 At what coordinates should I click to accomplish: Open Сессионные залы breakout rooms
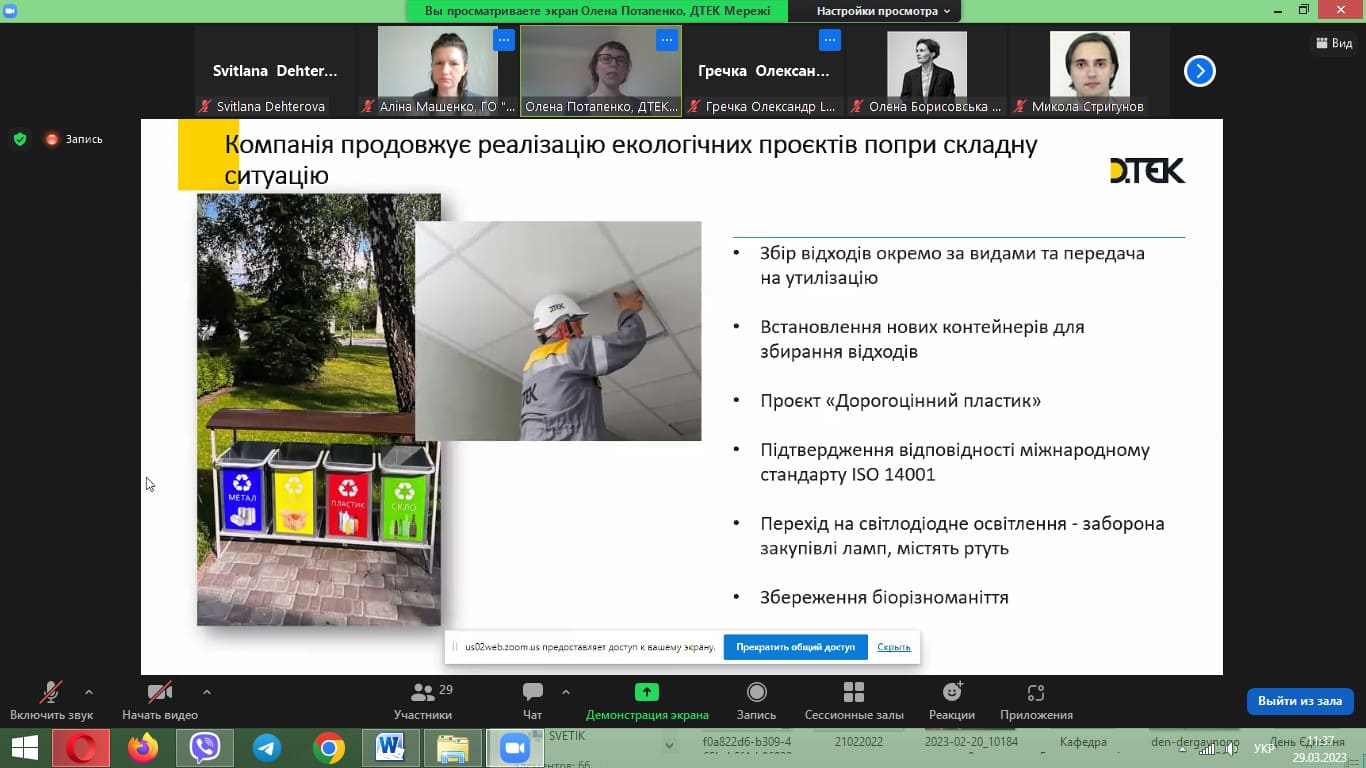click(854, 701)
